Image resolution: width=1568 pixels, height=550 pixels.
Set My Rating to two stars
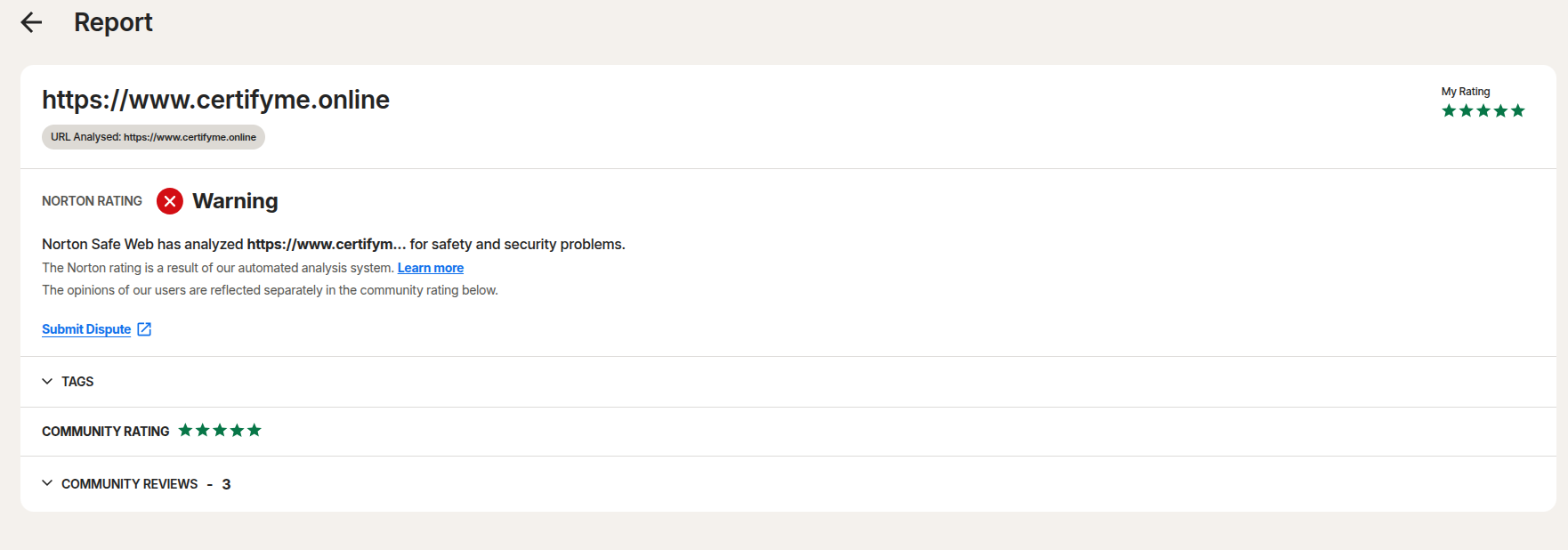1466,110
